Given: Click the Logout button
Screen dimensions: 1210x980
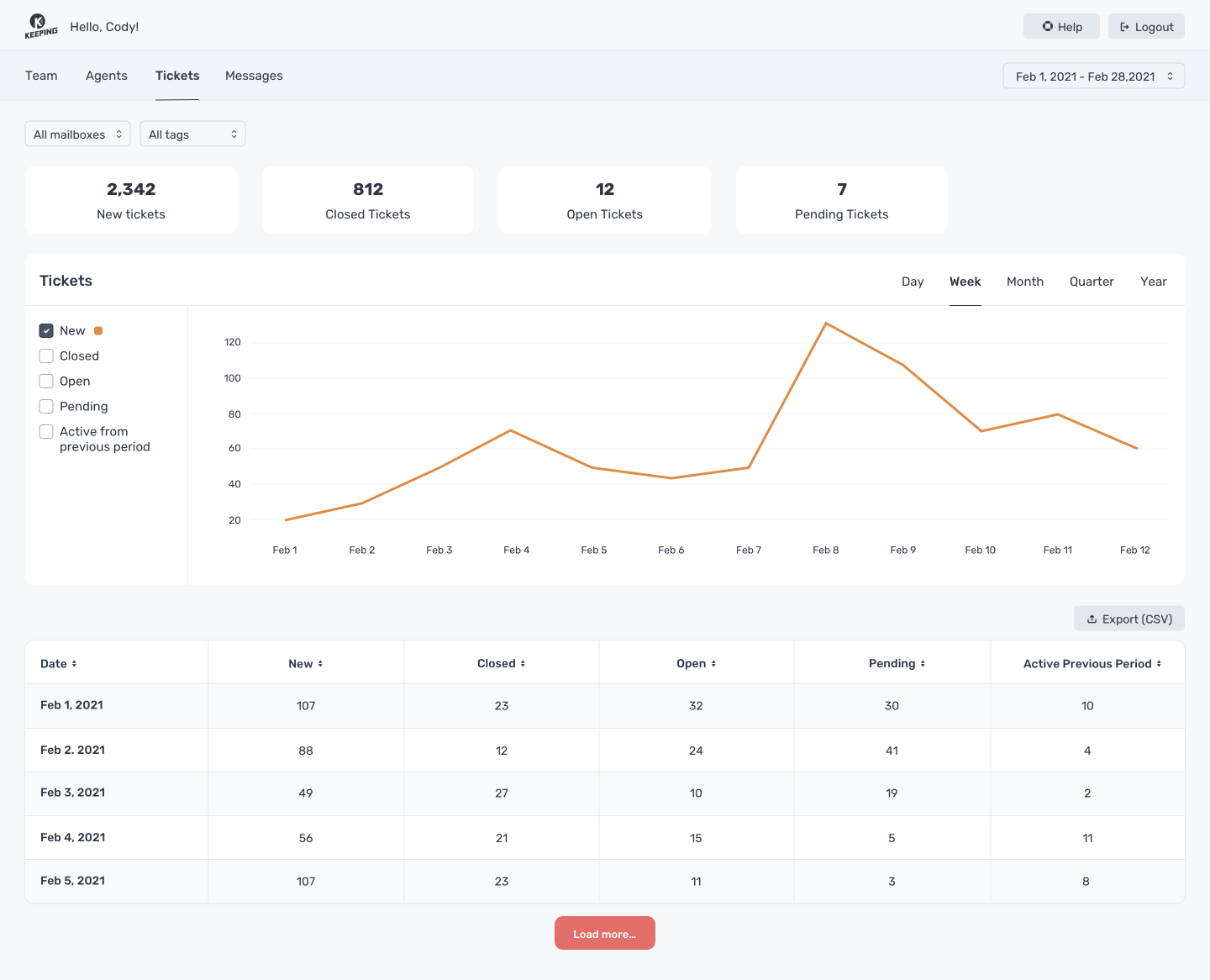Looking at the screenshot, I should click(1146, 26).
